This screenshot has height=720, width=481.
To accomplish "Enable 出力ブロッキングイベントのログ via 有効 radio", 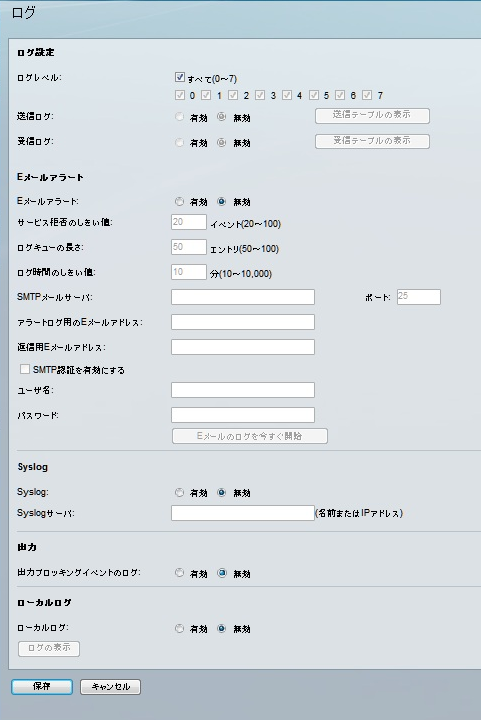I will pyautogui.click(x=179, y=573).
